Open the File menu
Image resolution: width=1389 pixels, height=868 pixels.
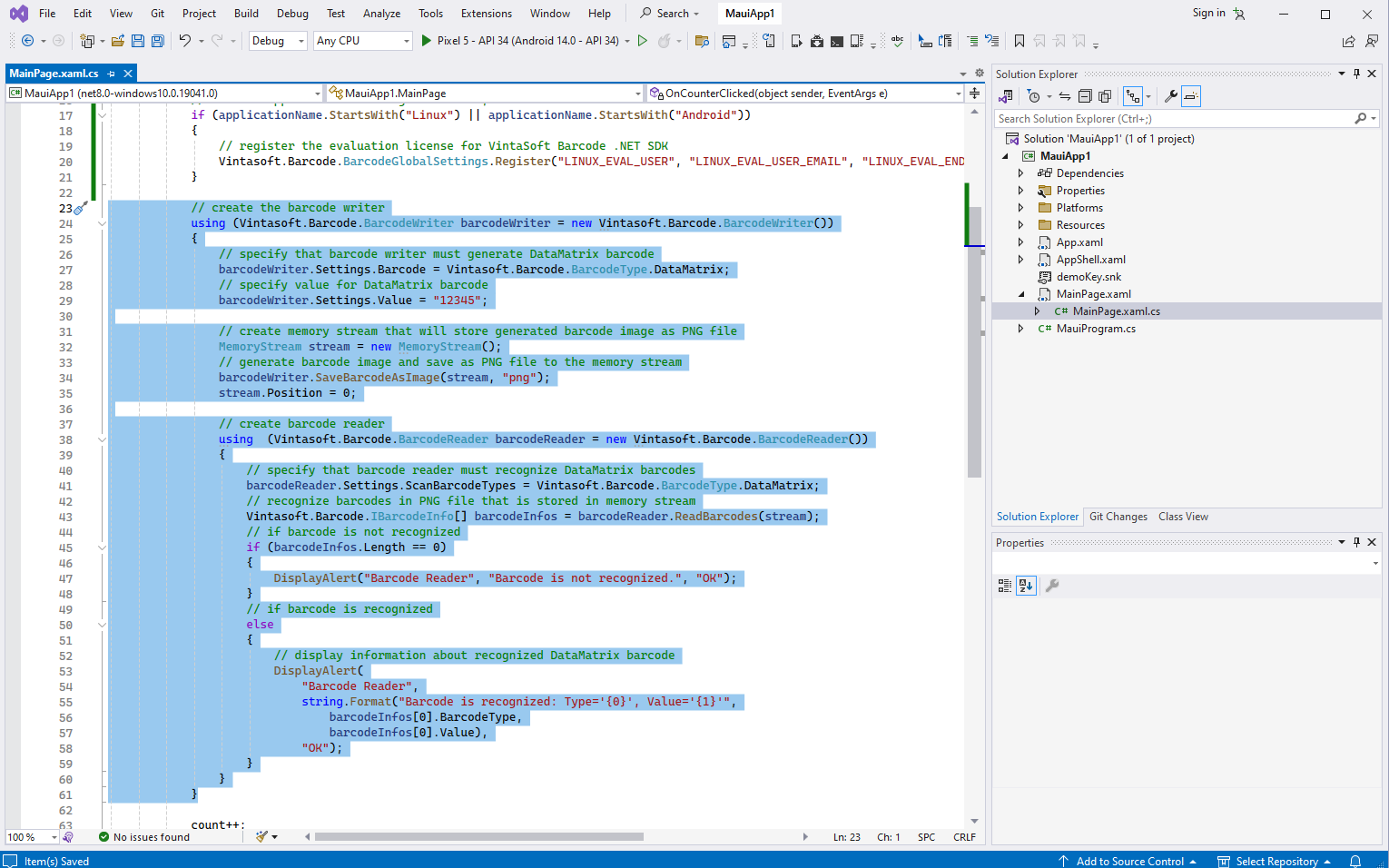point(47,14)
